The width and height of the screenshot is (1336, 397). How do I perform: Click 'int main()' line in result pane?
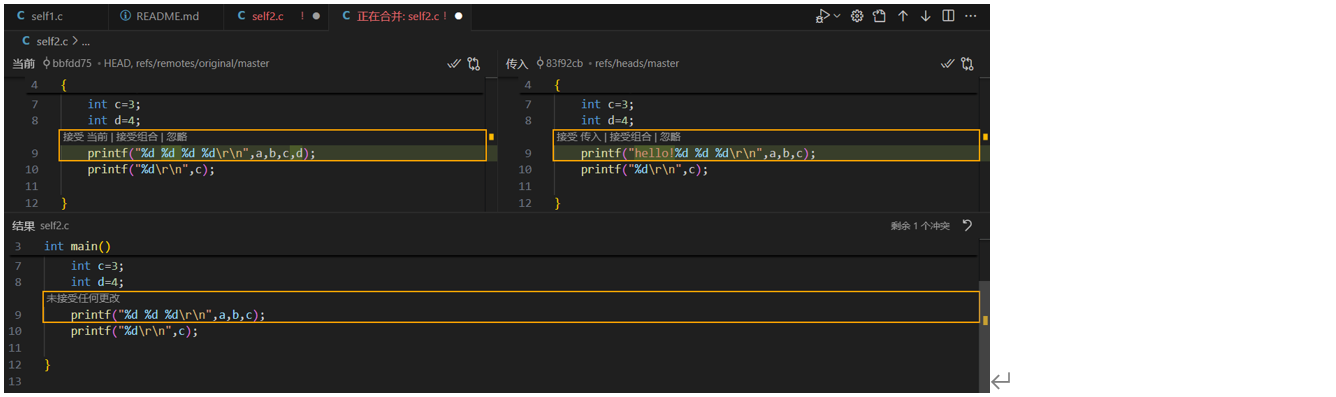(78, 246)
